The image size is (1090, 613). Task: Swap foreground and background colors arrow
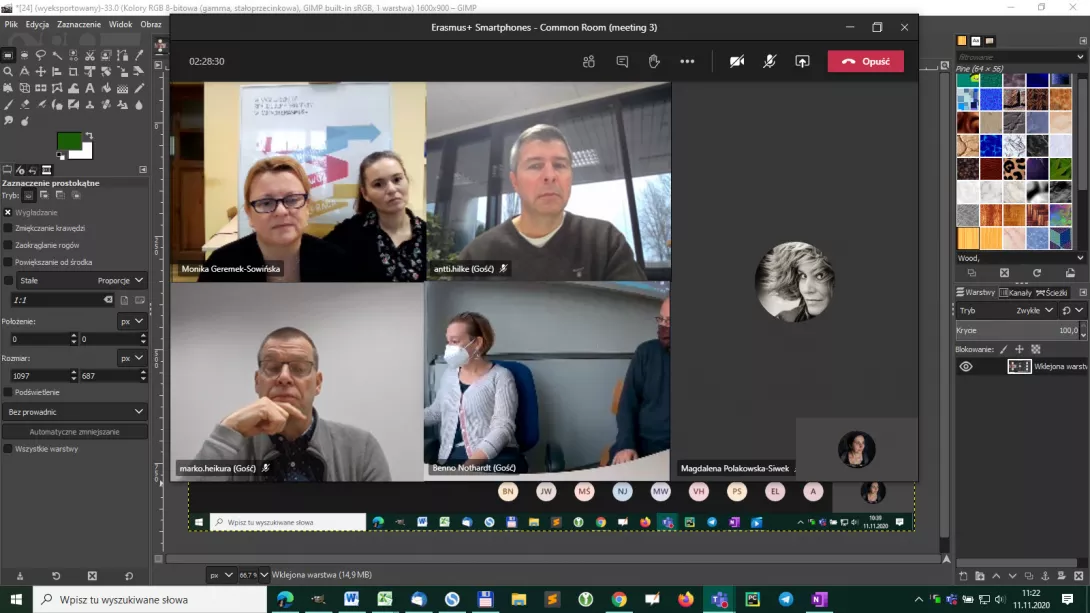coord(89,135)
